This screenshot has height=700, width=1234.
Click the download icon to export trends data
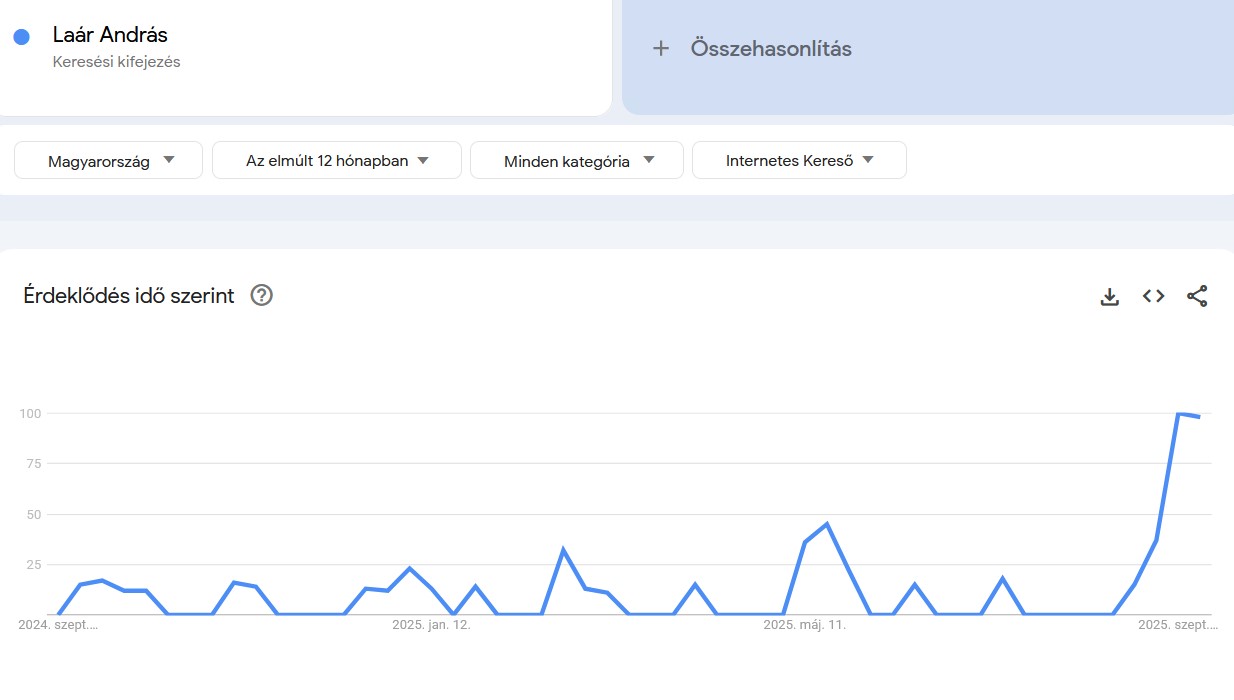click(x=1109, y=296)
